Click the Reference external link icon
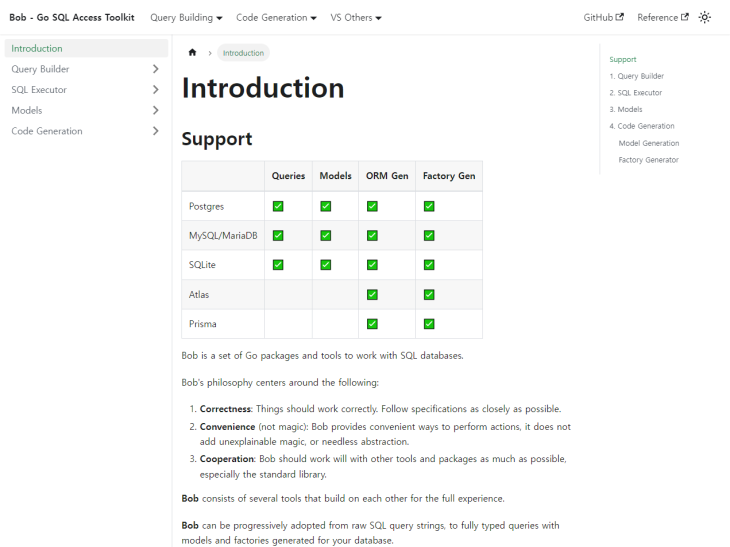The width and height of the screenshot is (730, 547). tap(684, 17)
